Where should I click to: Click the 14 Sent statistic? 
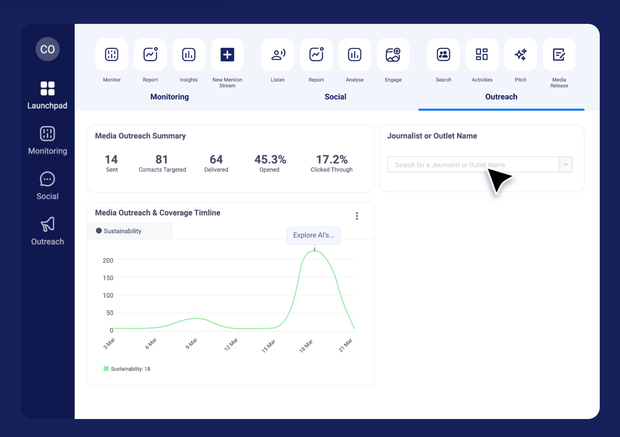coord(111,164)
